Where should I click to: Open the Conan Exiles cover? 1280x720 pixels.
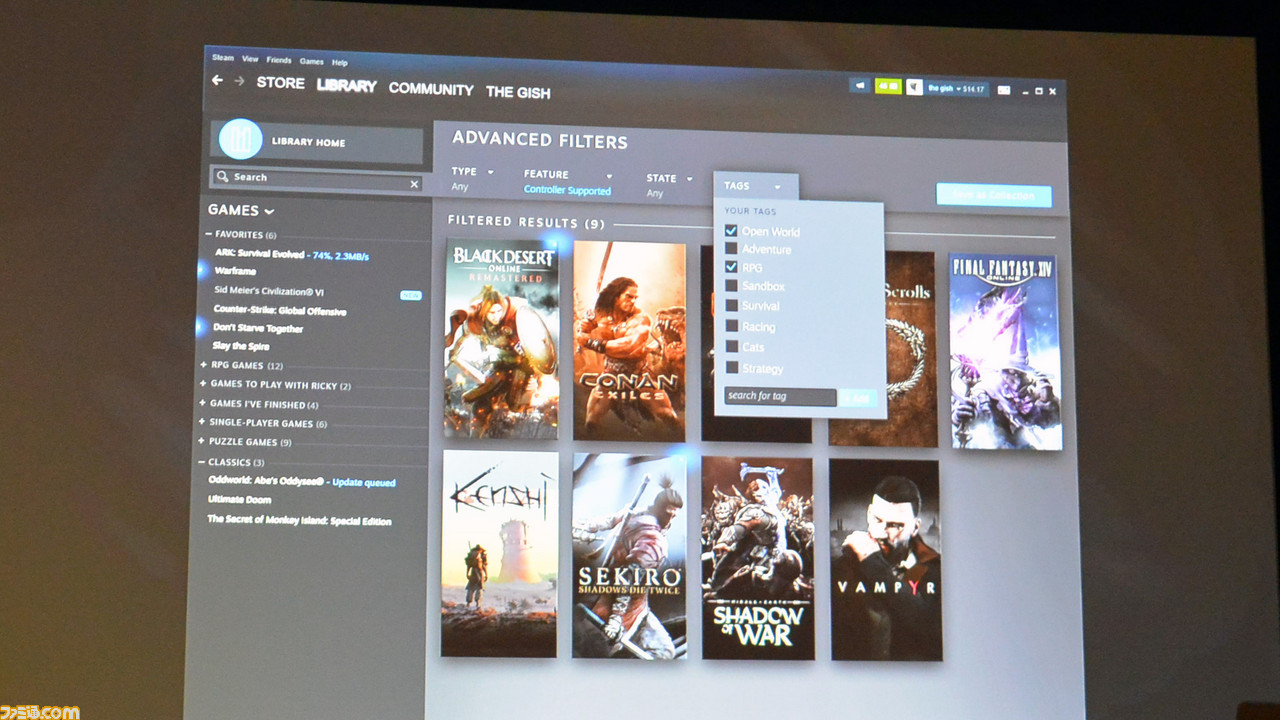pyautogui.click(x=629, y=341)
